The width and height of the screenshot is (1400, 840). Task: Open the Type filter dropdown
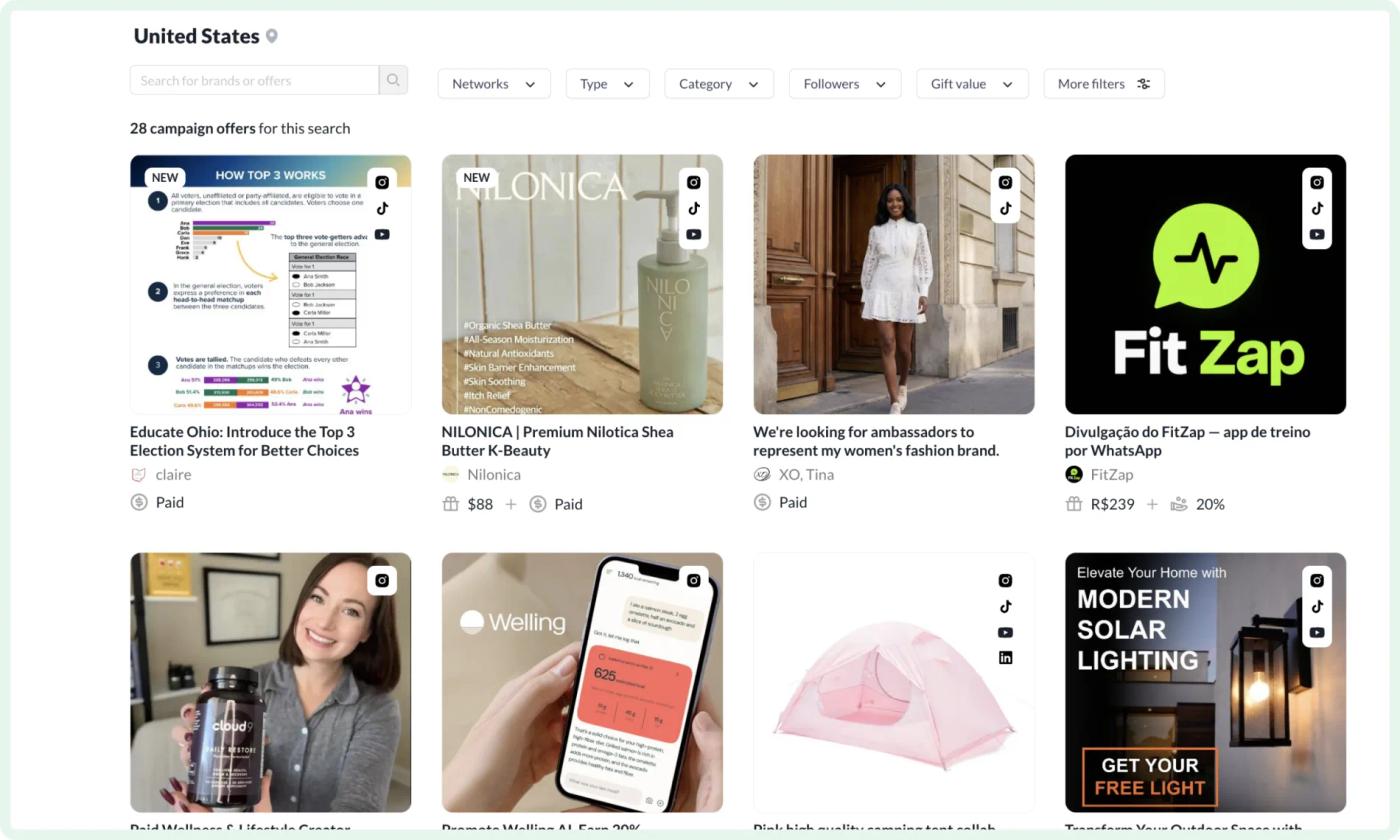click(607, 84)
